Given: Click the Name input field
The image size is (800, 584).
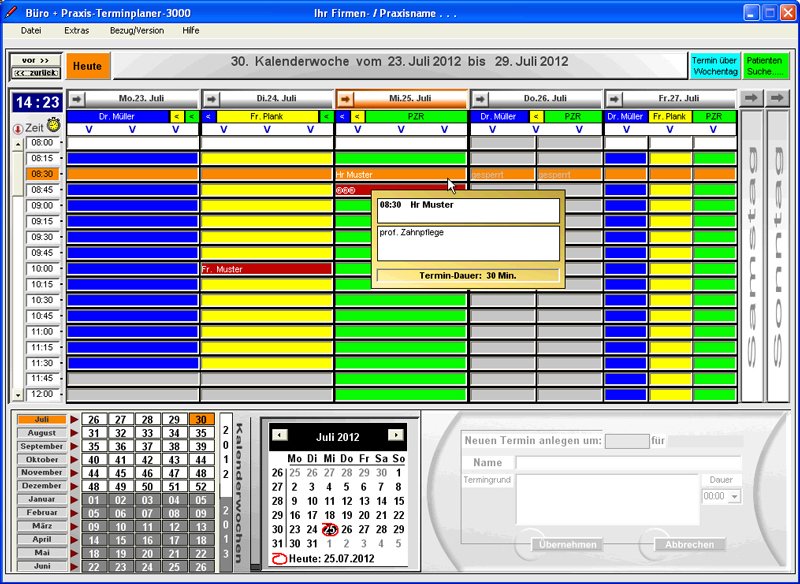Looking at the screenshot, I should pyautogui.click(x=628, y=463).
